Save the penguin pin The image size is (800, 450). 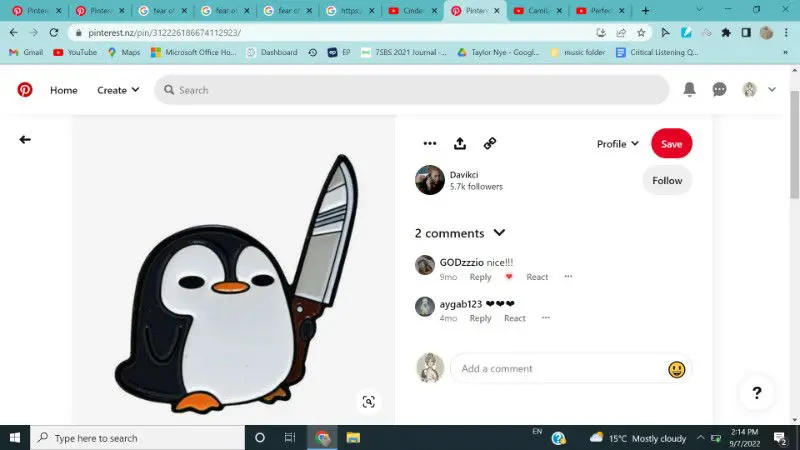pos(671,144)
